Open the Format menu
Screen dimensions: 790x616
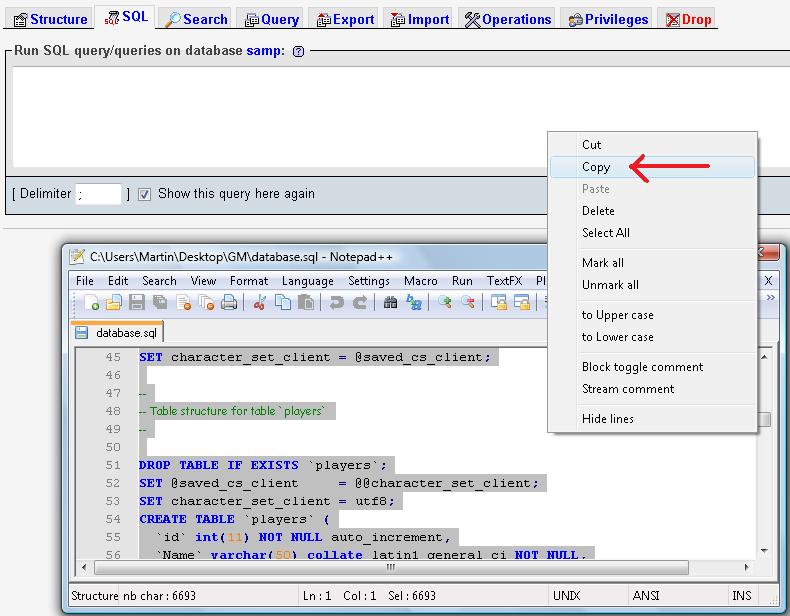pyautogui.click(x=249, y=281)
